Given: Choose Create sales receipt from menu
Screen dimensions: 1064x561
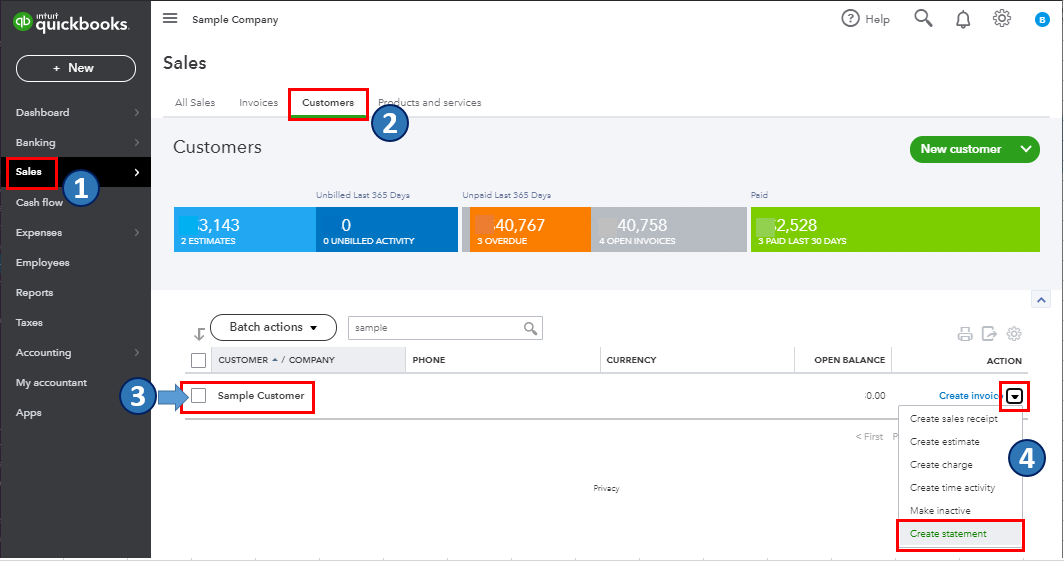Looking at the screenshot, I should [954, 419].
